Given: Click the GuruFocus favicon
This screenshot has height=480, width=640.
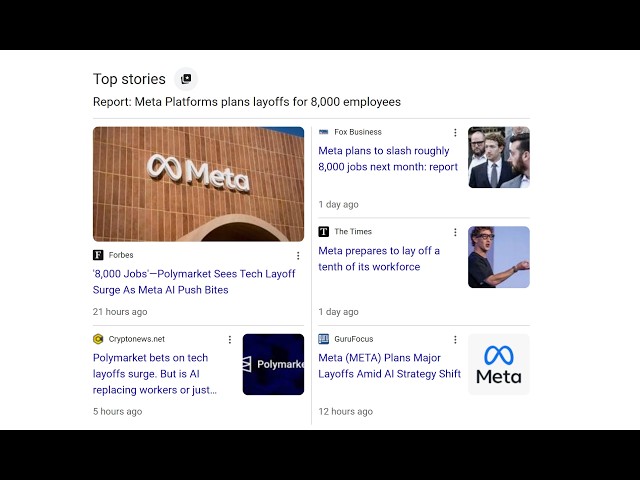Looking at the screenshot, I should click(323, 339).
